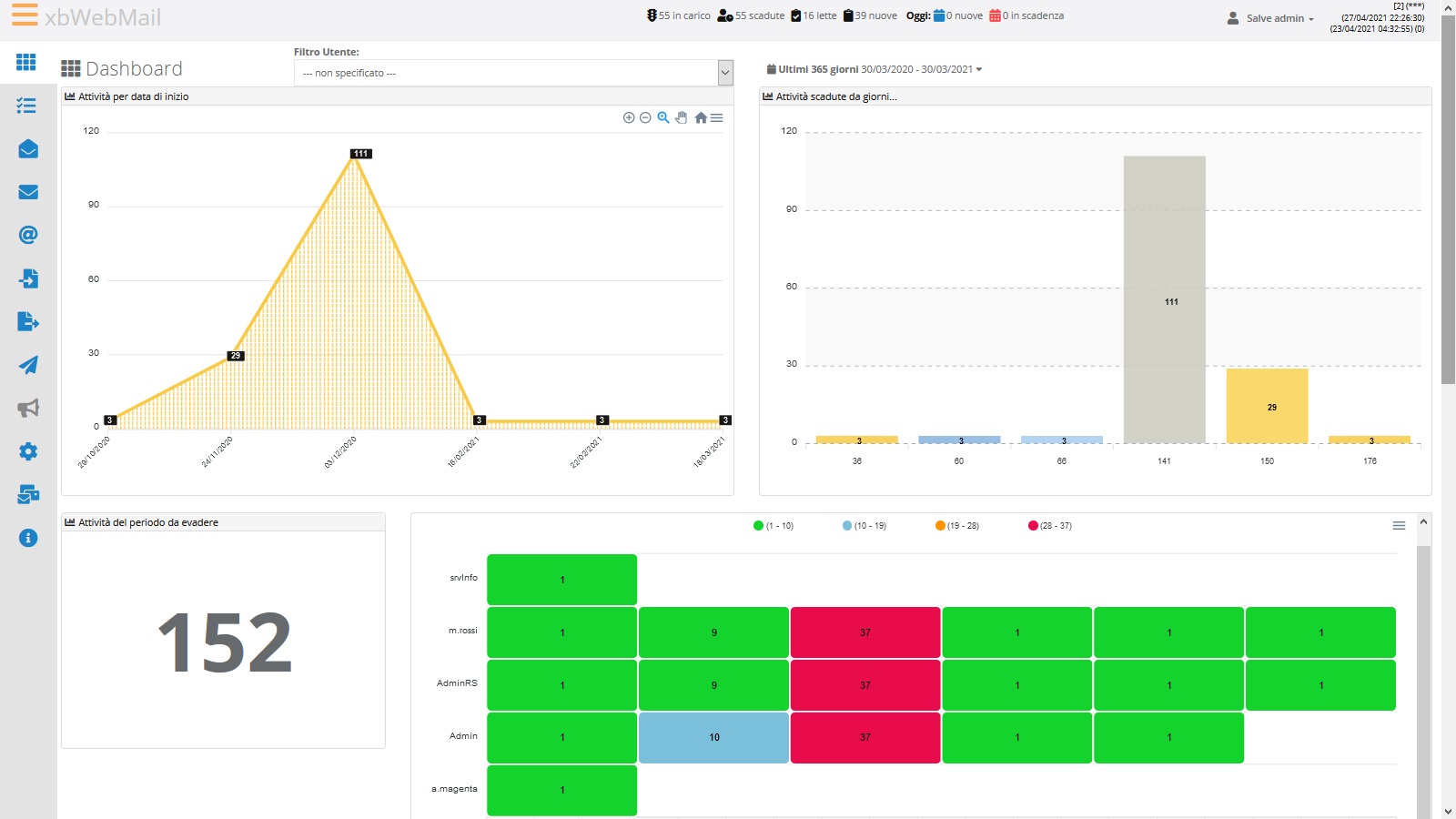The image size is (1456, 819).
Task: Open the opened-envelope mail sidebar icon
Action: 28,148
